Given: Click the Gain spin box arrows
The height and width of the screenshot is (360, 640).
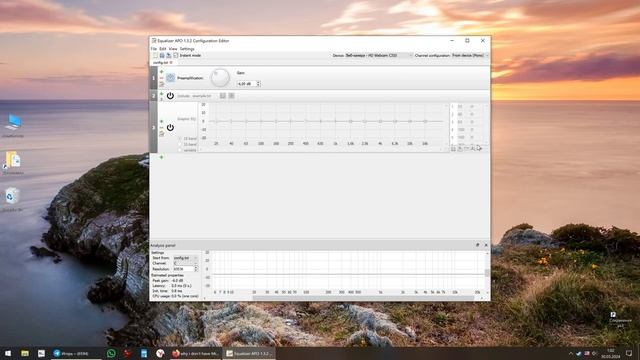Looking at the screenshot, I should pyautogui.click(x=258, y=84).
